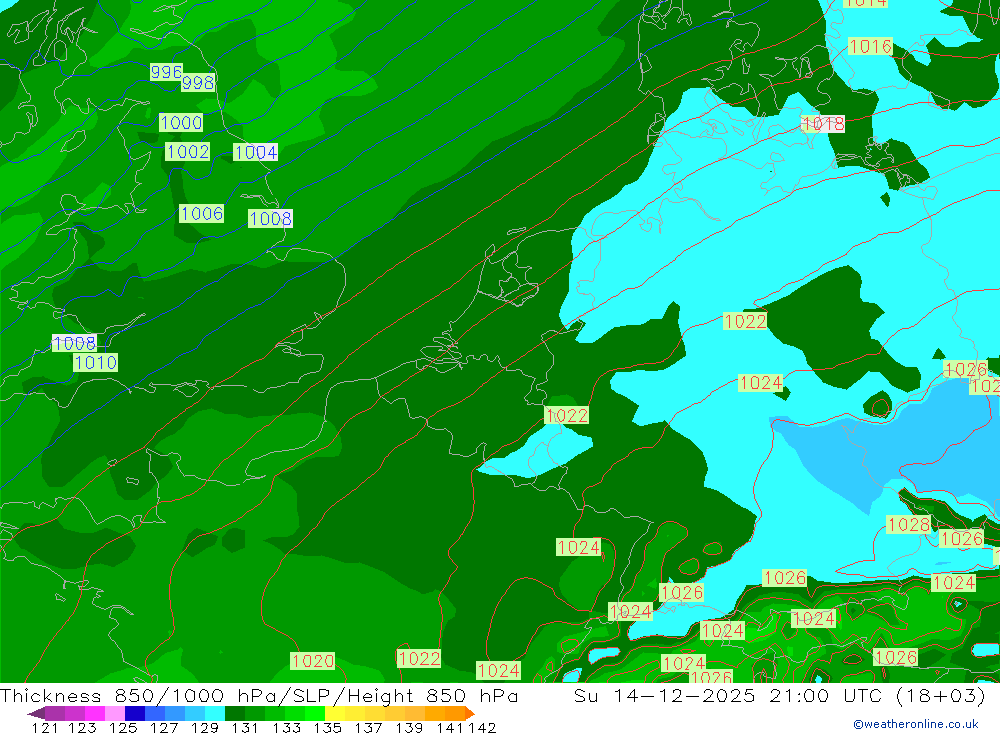Click the legend value 129
This screenshot has height=733, width=1000.
(205, 728)
